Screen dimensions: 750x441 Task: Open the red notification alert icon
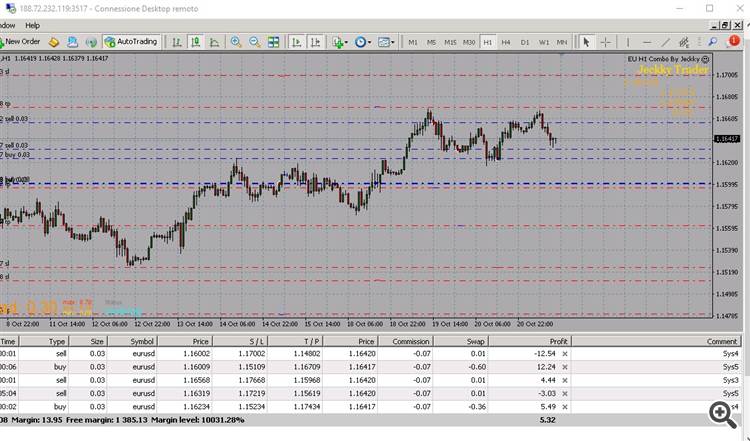(733, 42)
